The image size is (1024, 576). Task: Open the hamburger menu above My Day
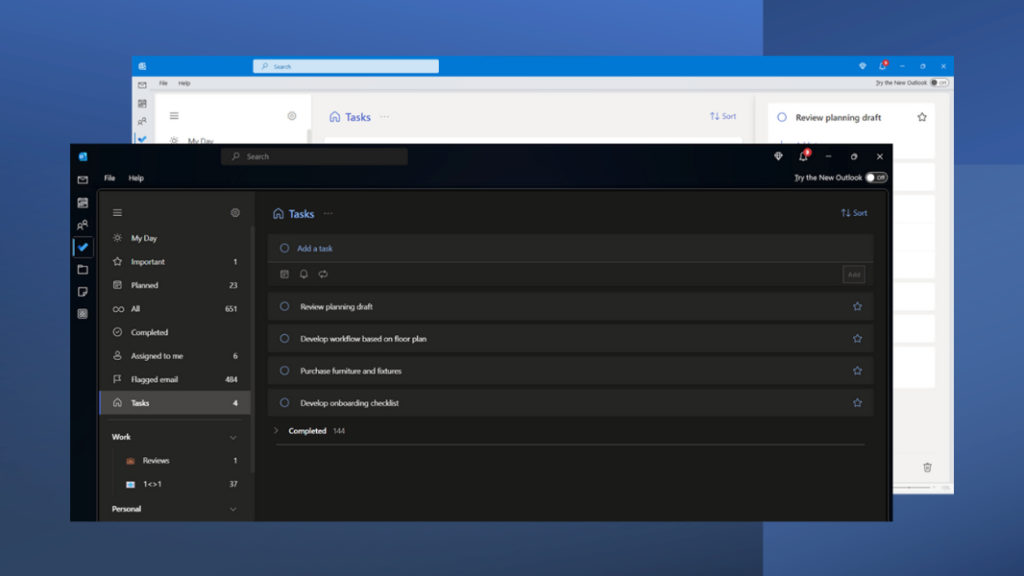pyautogui.click(x=117, y=212)
